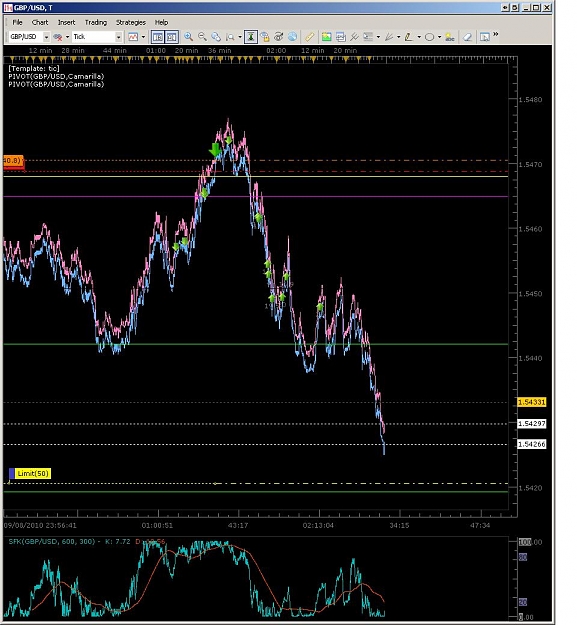
Task: Click the double-magnifier zoom icon
Action: coord(216,37)
